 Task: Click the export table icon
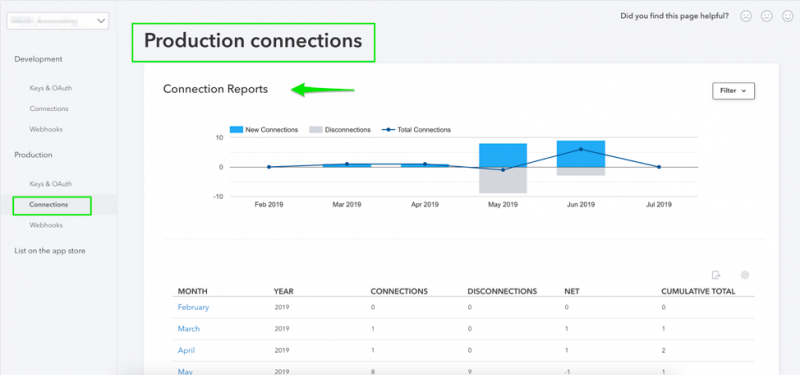(716, 276)
